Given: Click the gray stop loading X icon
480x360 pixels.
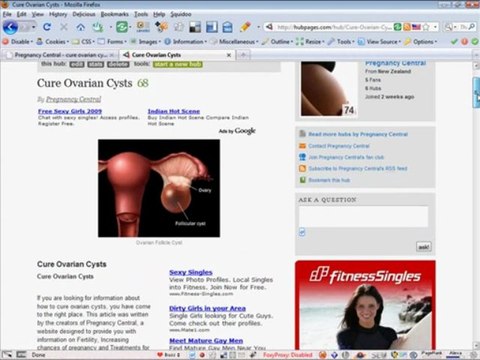Looking at the screenshot, I should click(x=64, y=27).
